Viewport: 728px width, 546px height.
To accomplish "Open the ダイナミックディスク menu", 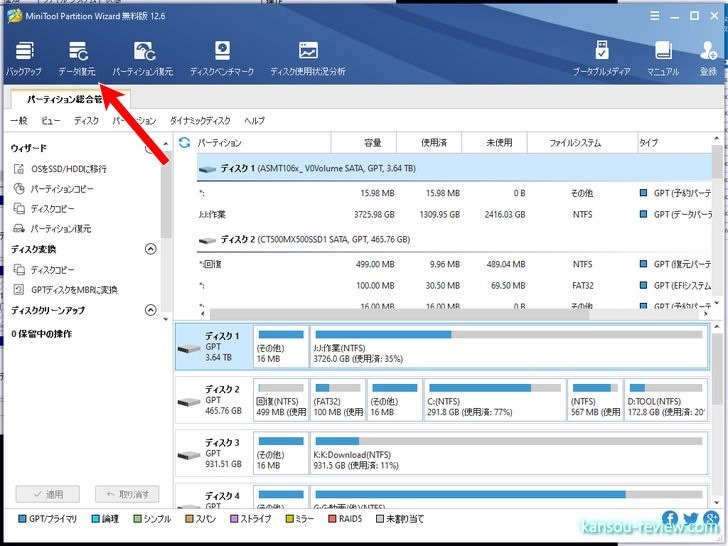I will (200, 121).
